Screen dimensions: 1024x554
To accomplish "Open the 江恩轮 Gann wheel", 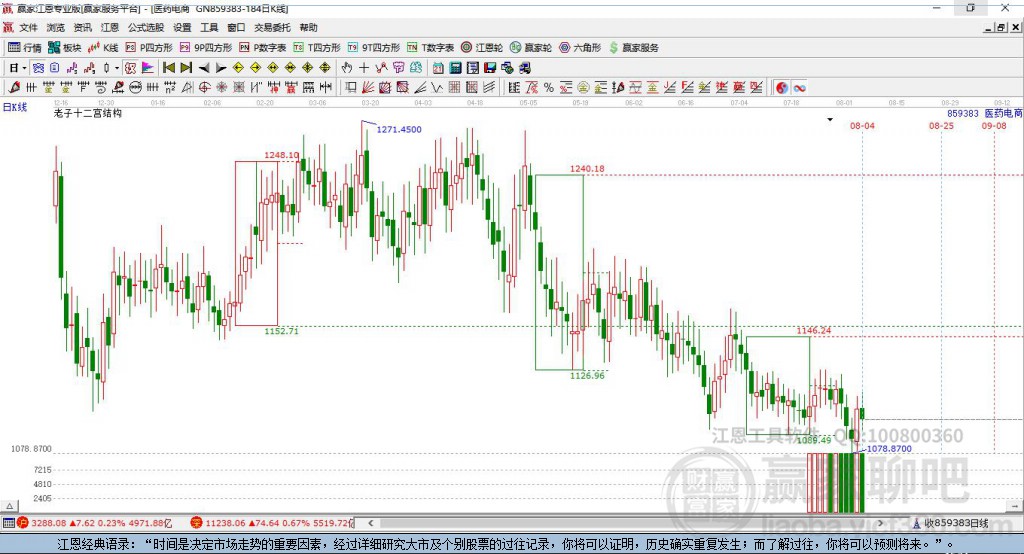I will click(x=482, y=48).
